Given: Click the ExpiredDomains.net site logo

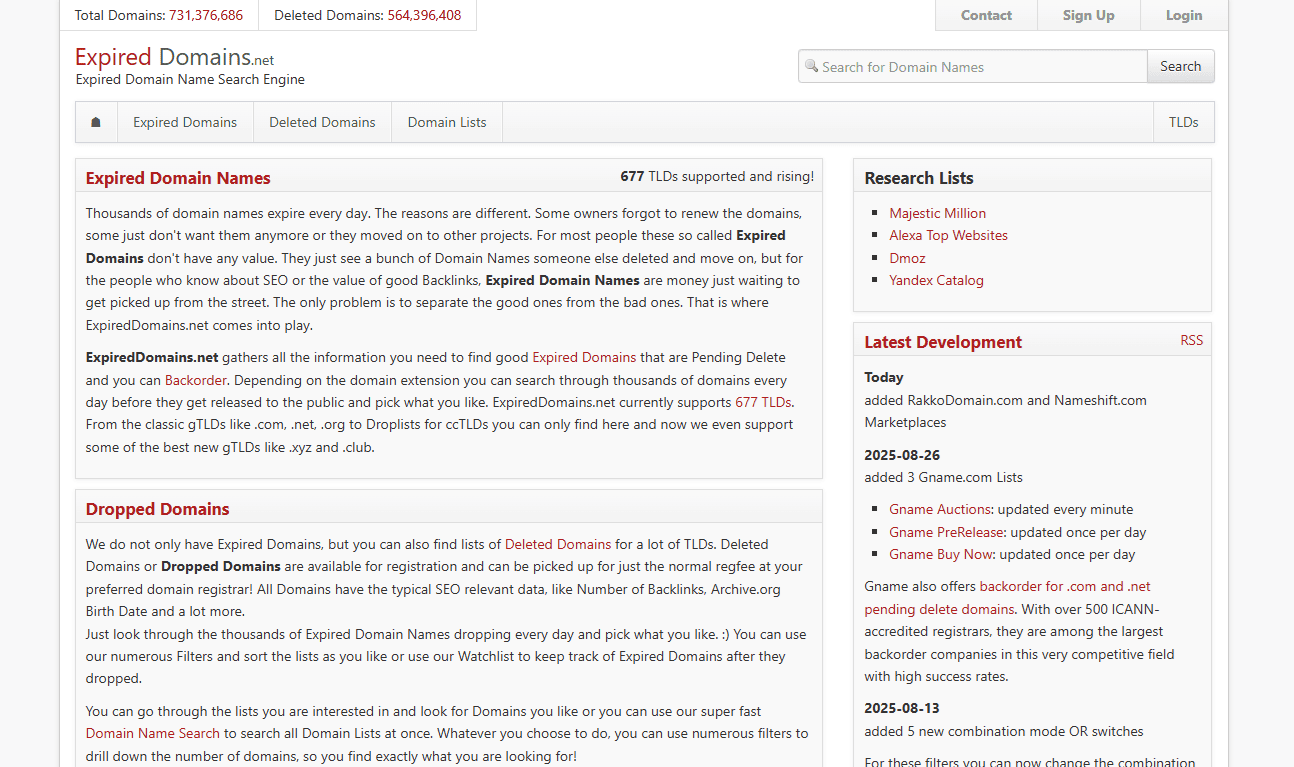Looking at the screenshot, I should (174, 57).
